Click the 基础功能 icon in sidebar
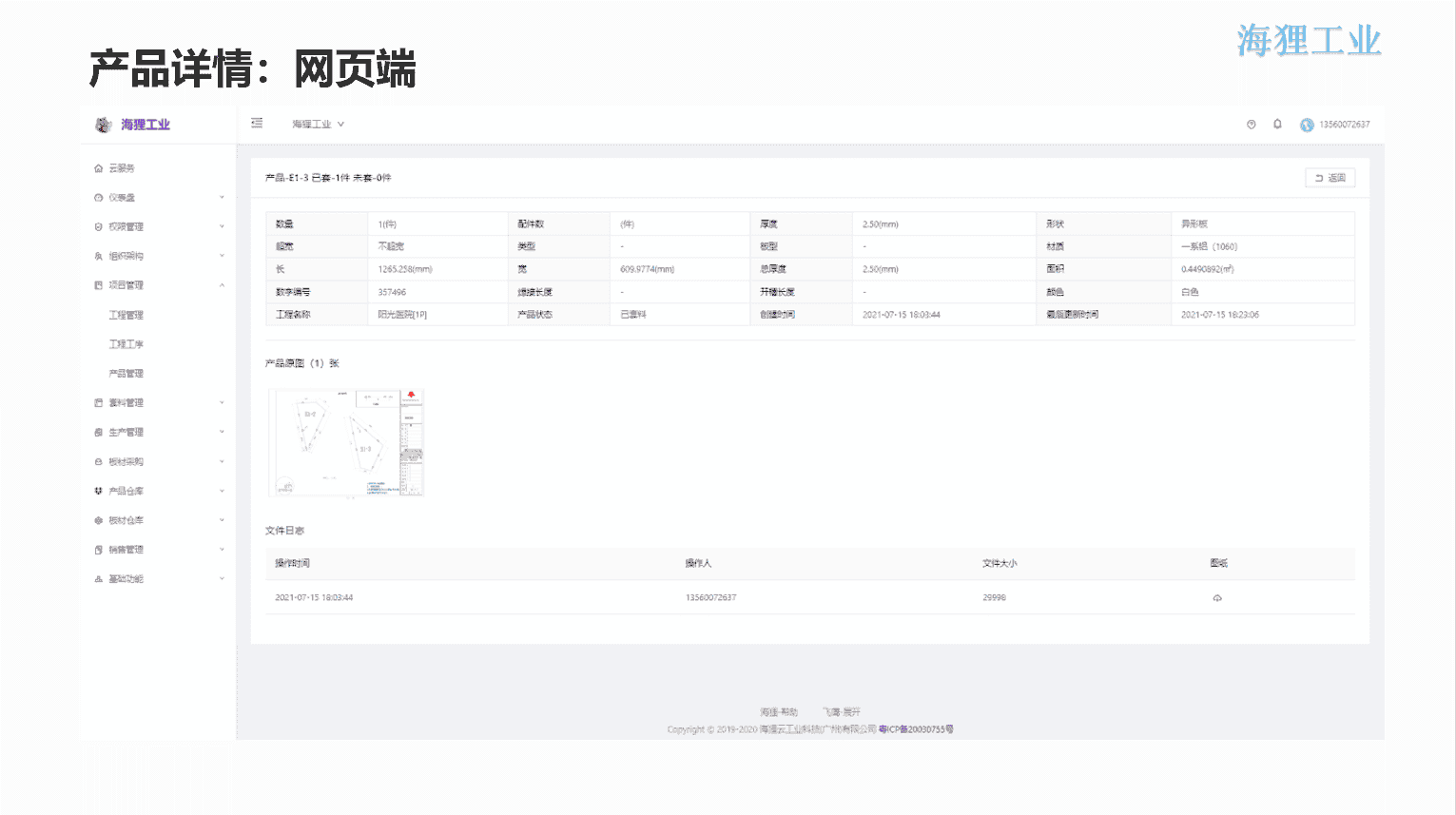The width and height of the screenshot is (1456, 815). point(98,578)
